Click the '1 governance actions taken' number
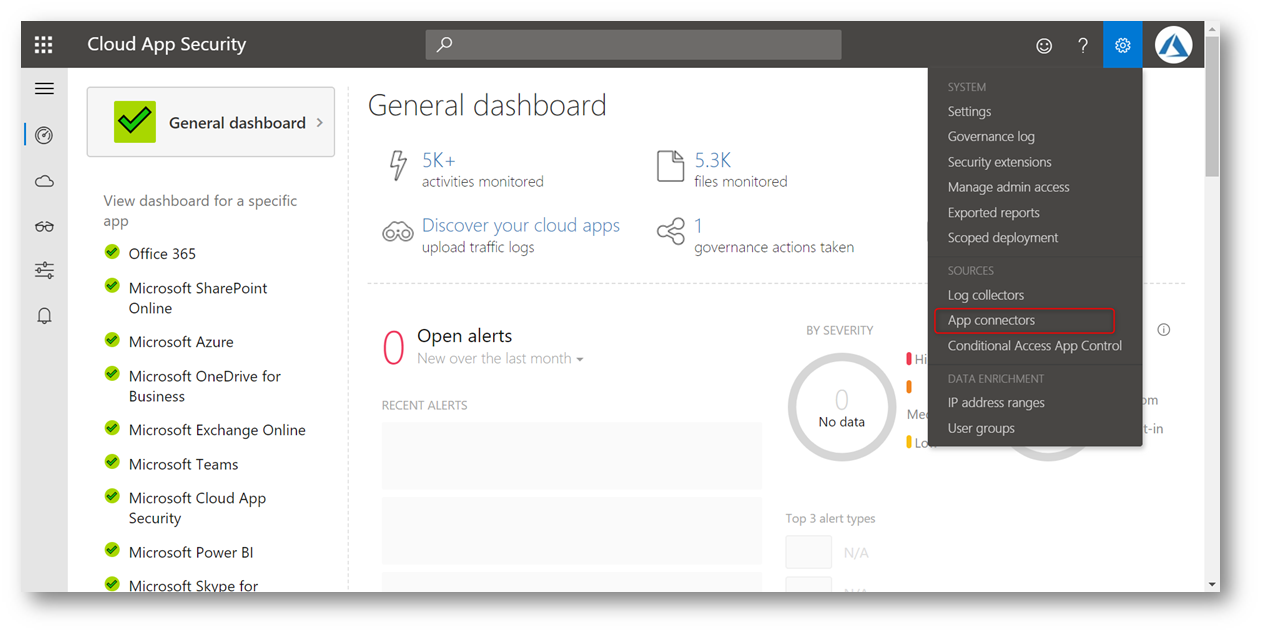 (699, 226)
